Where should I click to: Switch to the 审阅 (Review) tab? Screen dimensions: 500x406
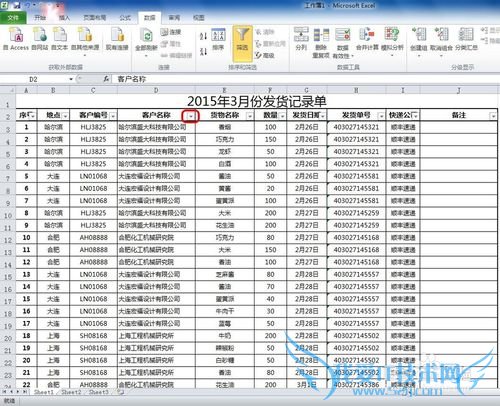point(174,18)
